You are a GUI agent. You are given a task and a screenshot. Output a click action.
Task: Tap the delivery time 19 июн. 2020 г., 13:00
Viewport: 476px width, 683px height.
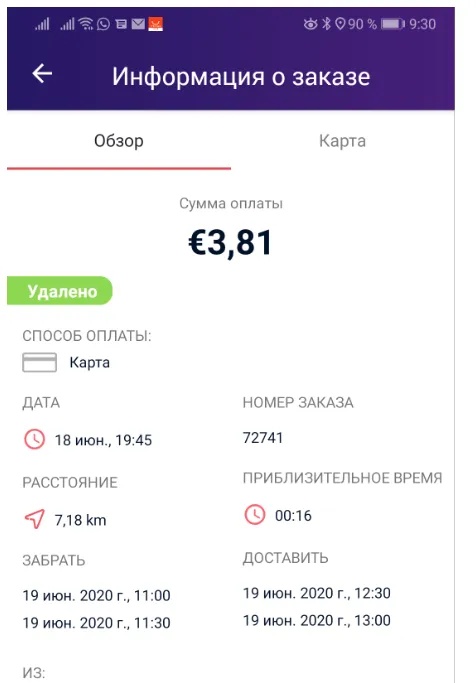coord(317,620)
